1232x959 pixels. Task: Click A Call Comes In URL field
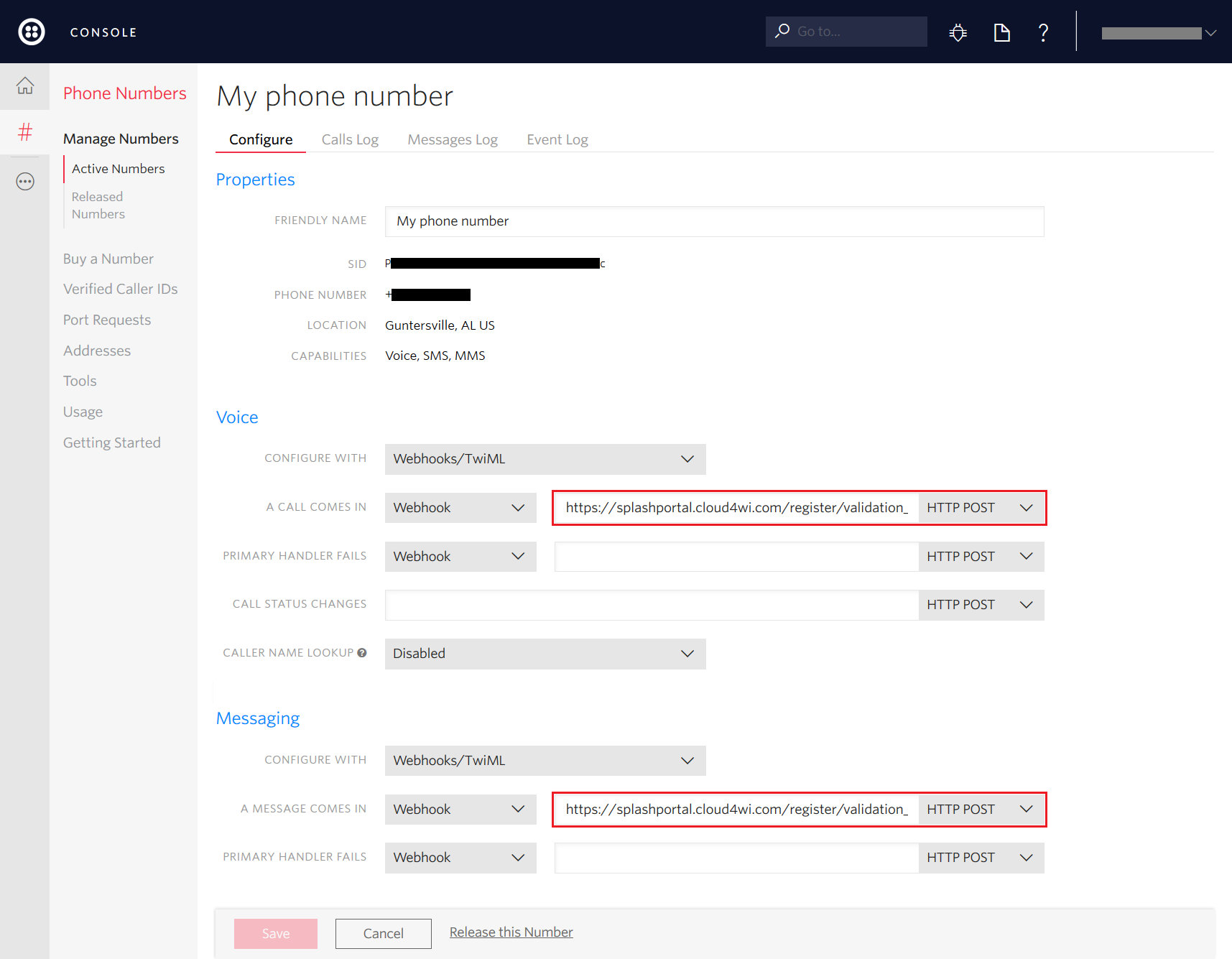(736, 508)
